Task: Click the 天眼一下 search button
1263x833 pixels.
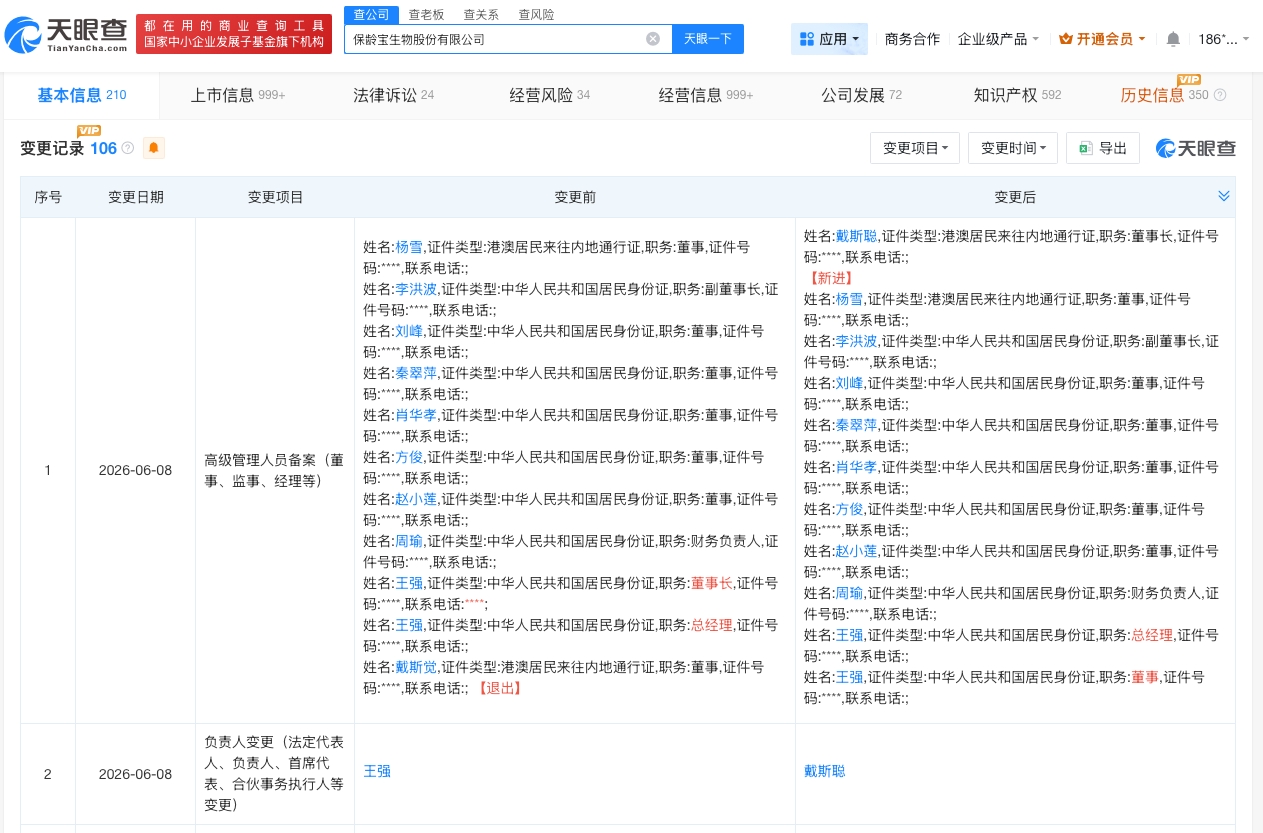Action: [708, 39]
